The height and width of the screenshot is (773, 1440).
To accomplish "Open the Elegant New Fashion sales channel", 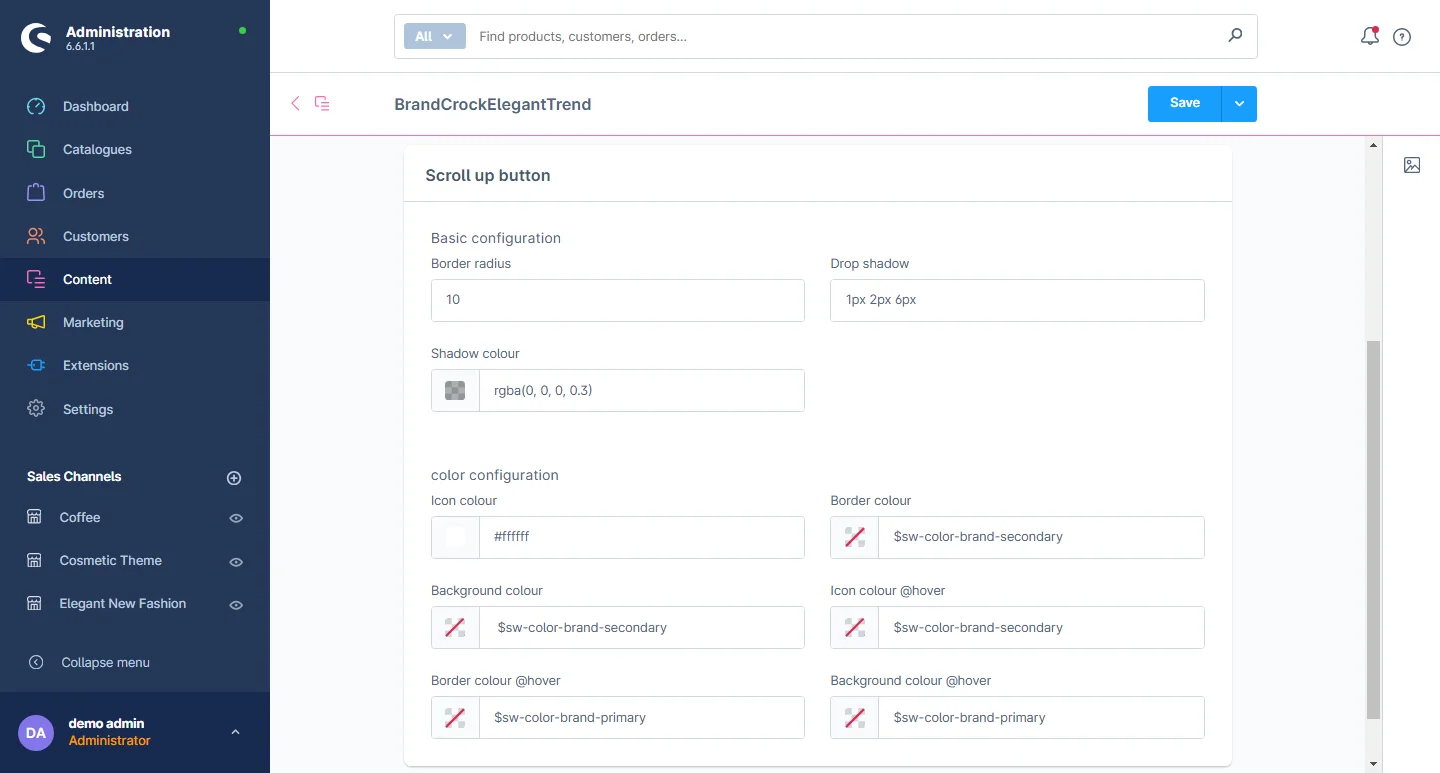I will (122, 603).
